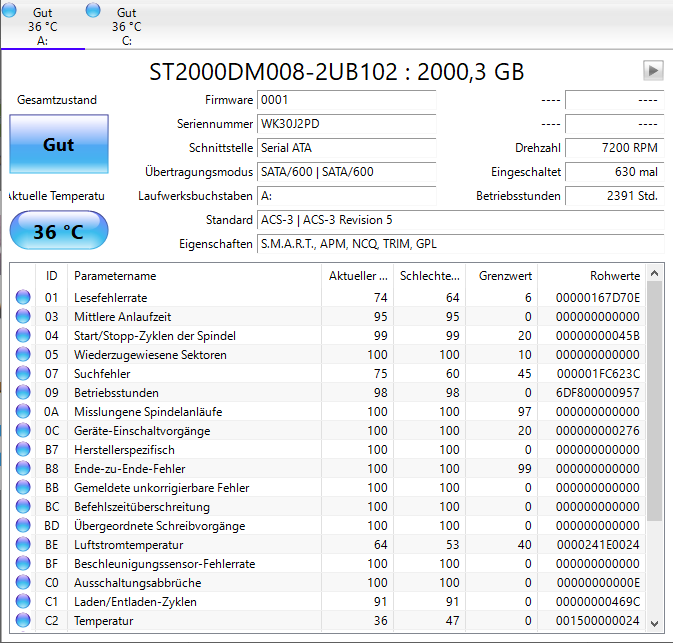The height and width of the screenshot is (643, 673).
Task: Click the blue health orb for drive A:
Action: coord(9,10)
